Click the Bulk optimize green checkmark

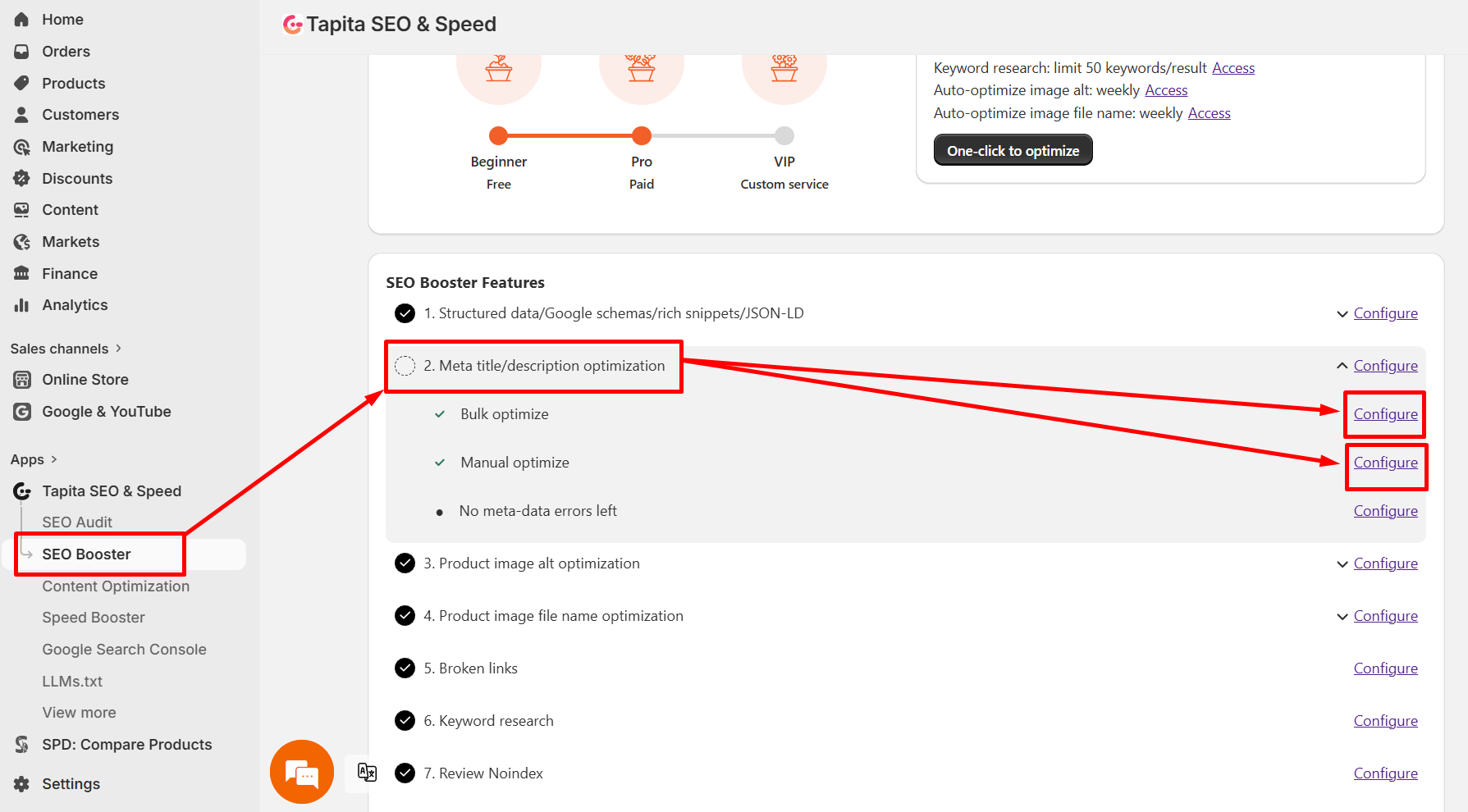440,414
